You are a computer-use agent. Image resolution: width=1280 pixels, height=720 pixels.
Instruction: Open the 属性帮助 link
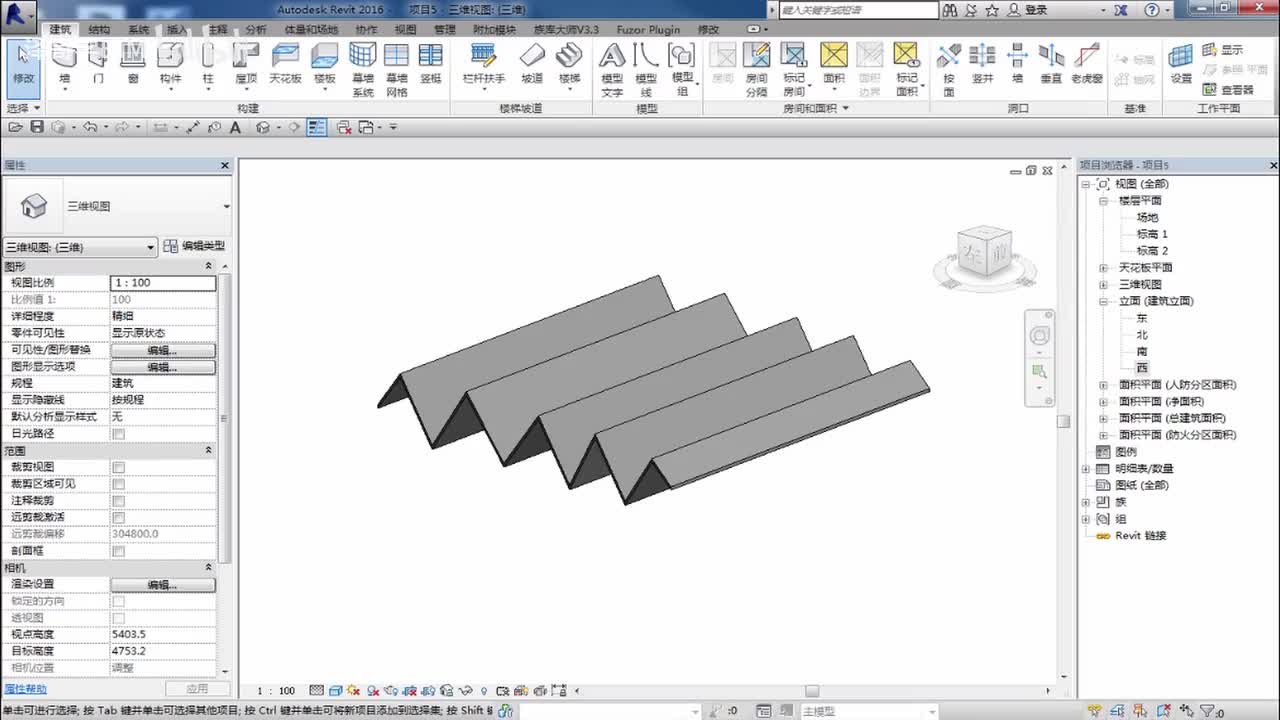tap(25, 689)
